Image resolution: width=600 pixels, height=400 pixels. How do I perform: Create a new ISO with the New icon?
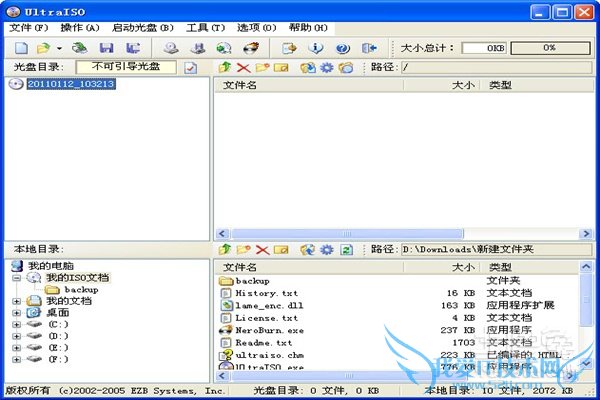21,48
